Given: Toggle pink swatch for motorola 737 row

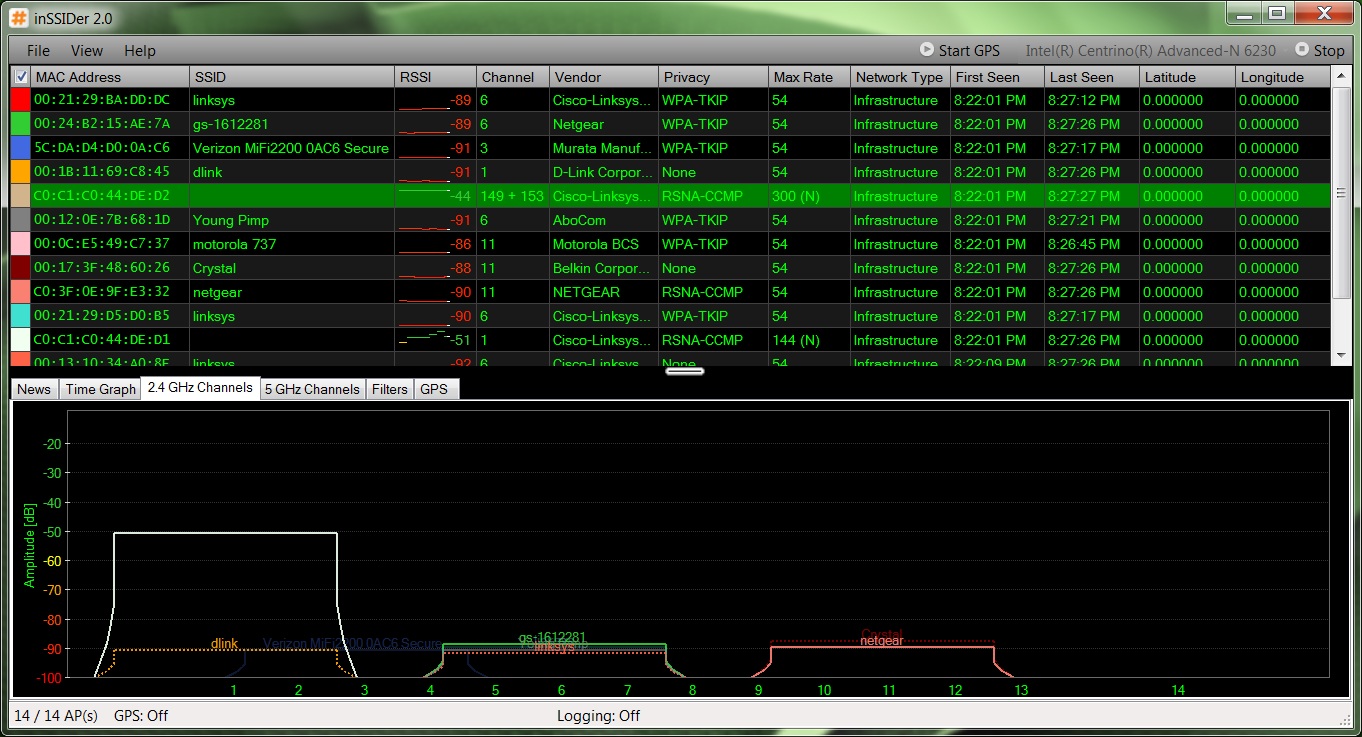Looking at the screenshot, I should click(20, 244).
